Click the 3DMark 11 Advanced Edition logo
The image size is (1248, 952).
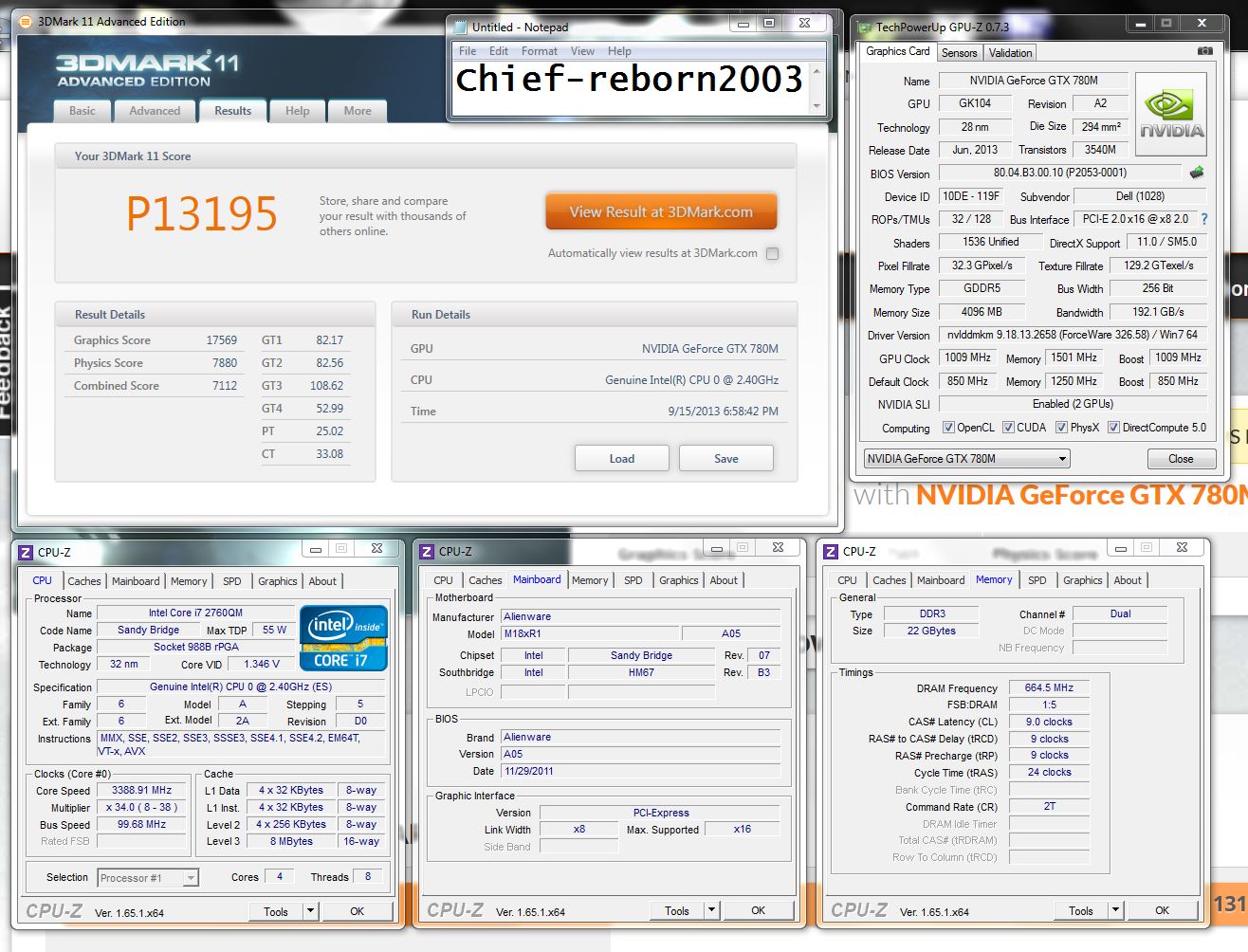(147, 70)
